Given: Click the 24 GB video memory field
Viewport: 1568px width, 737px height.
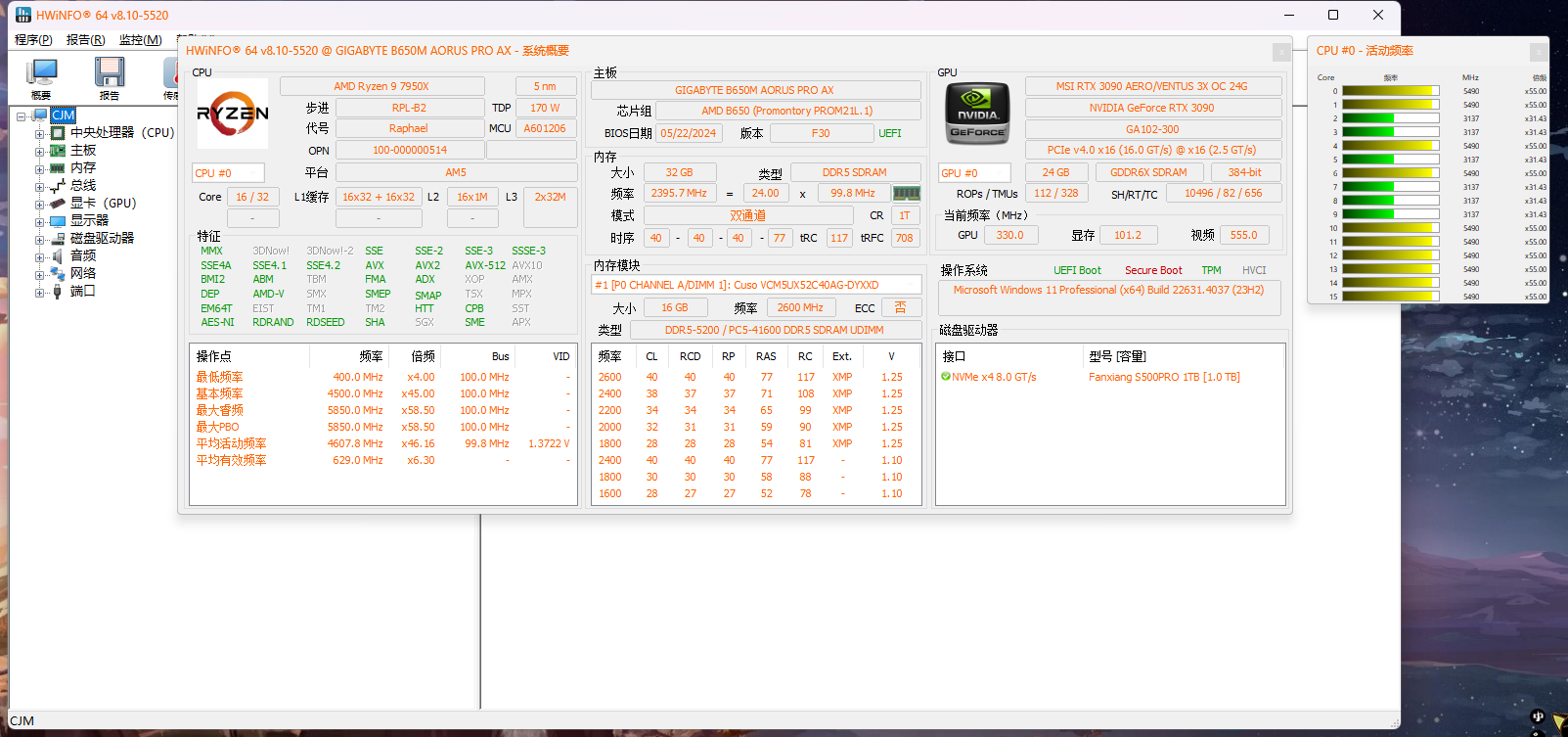Looking at the screenshot, I should pos(1056,172).
